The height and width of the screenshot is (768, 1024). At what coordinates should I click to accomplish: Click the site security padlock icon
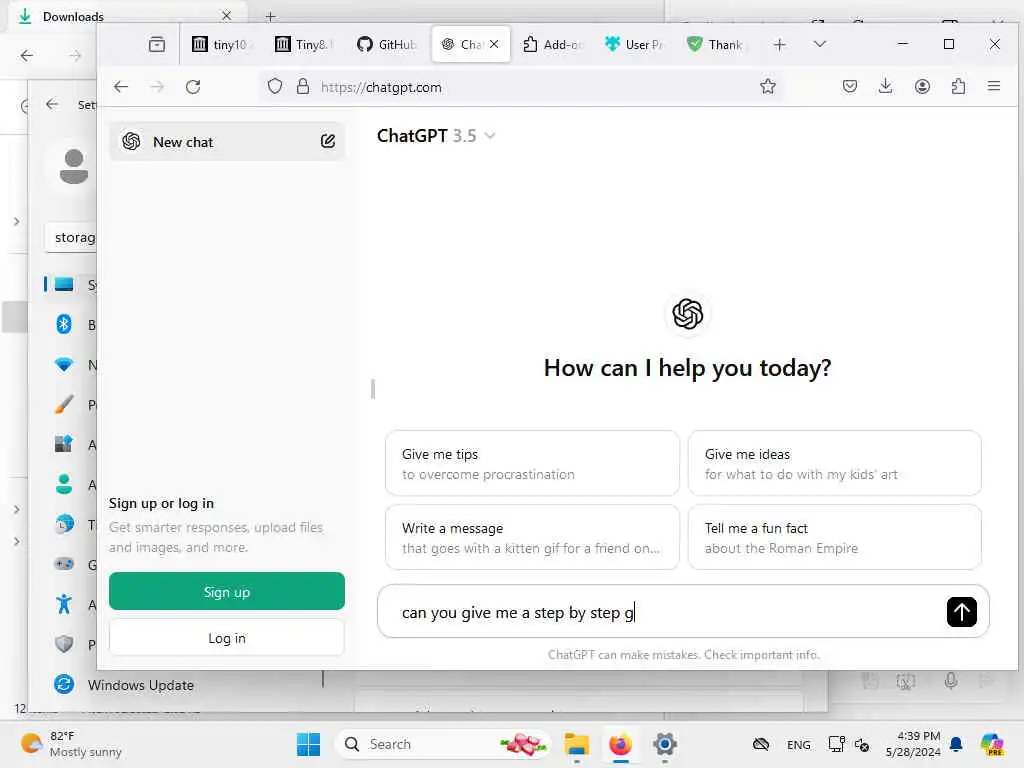303,86
